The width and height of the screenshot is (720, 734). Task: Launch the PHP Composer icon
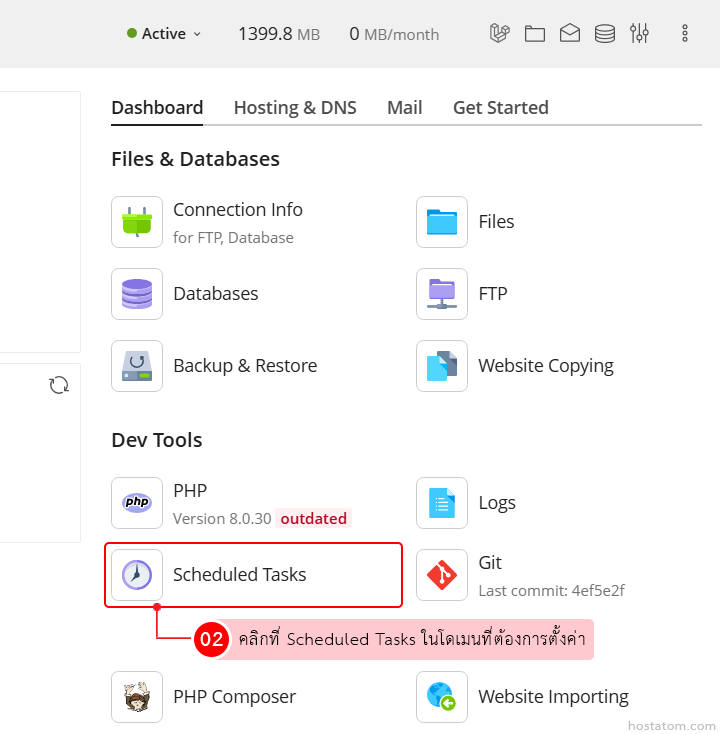[137, 697]
